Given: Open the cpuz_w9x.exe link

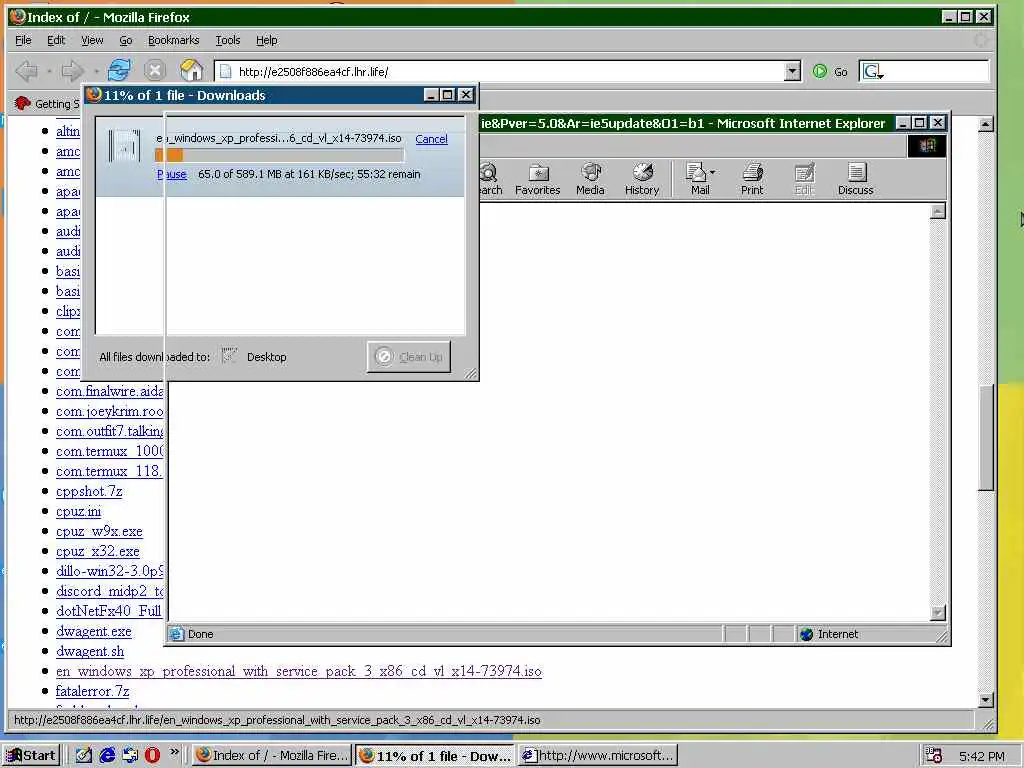Looking at the screenshot, I should tap(99, 532).
